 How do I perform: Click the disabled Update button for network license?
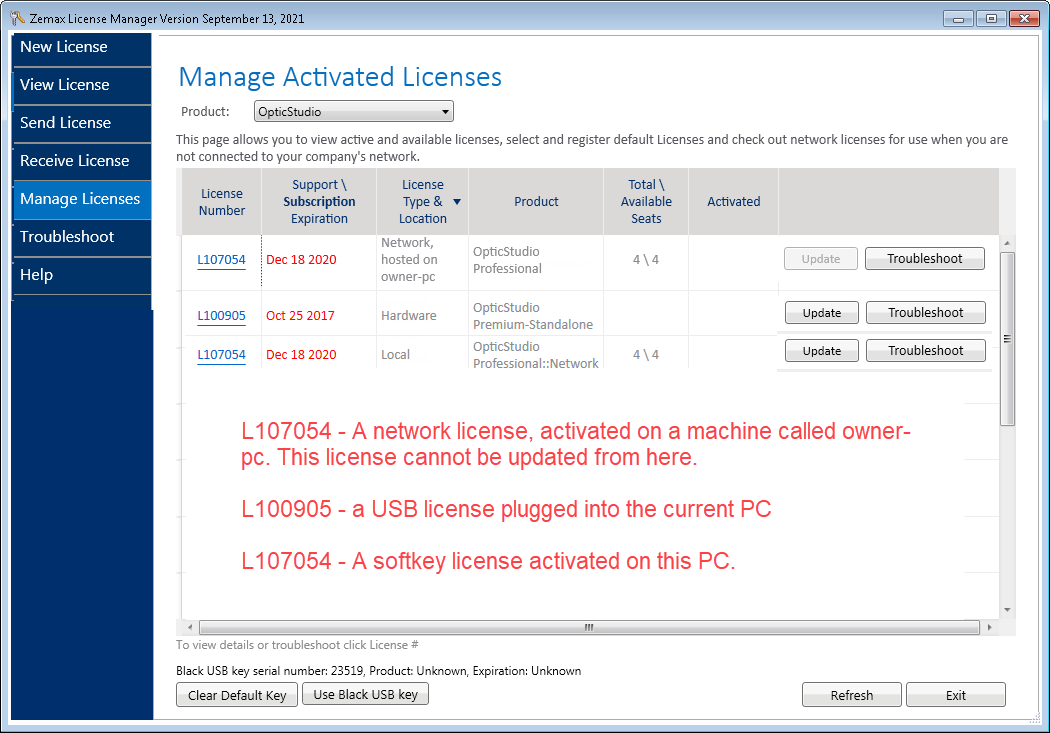point(820,259)
